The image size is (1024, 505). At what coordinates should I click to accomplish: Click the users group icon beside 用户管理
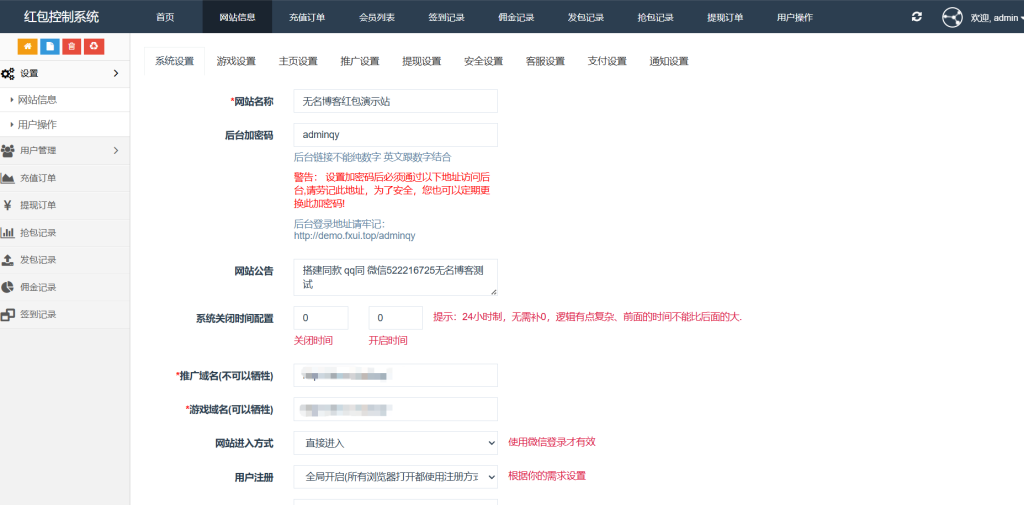[8, 150]
